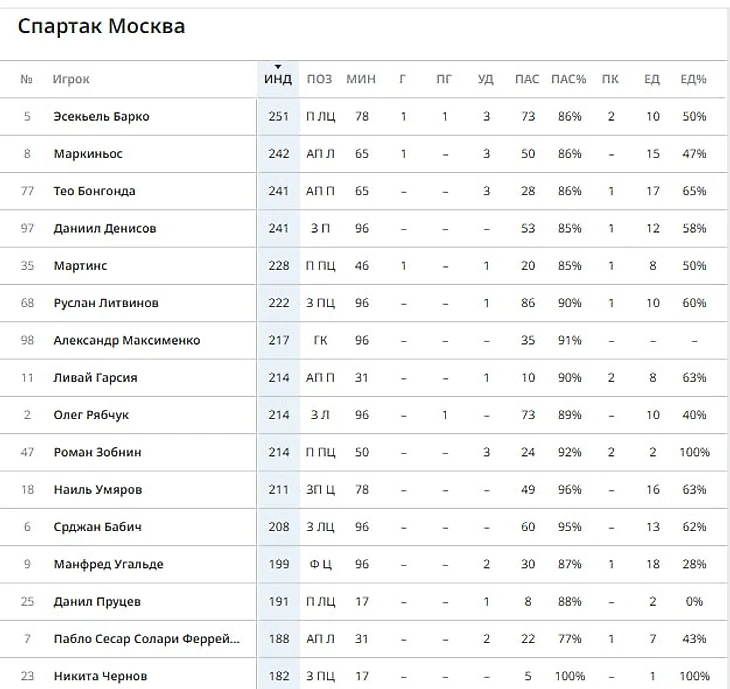The width and height of the screenshot is (730, 689).
Task: Click the Спартак Москва team title
Action: pos(101,26)
